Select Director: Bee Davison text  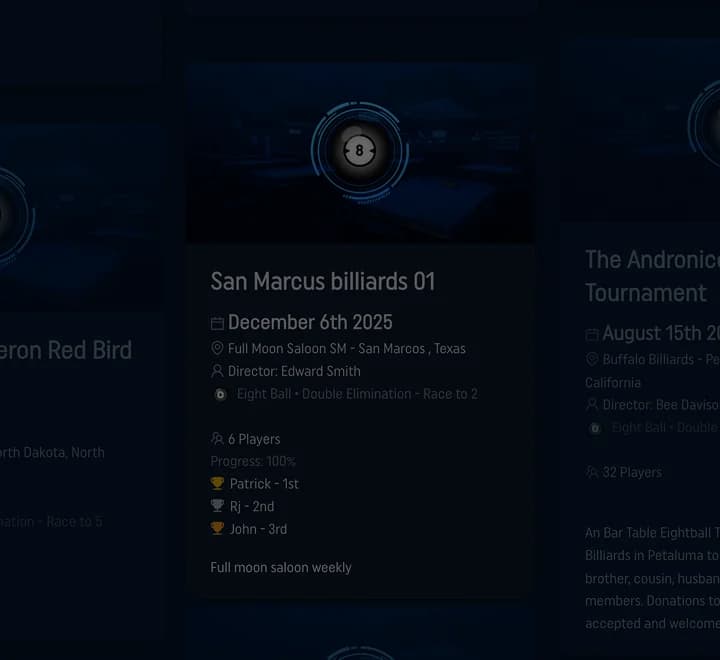pos(661,405)
